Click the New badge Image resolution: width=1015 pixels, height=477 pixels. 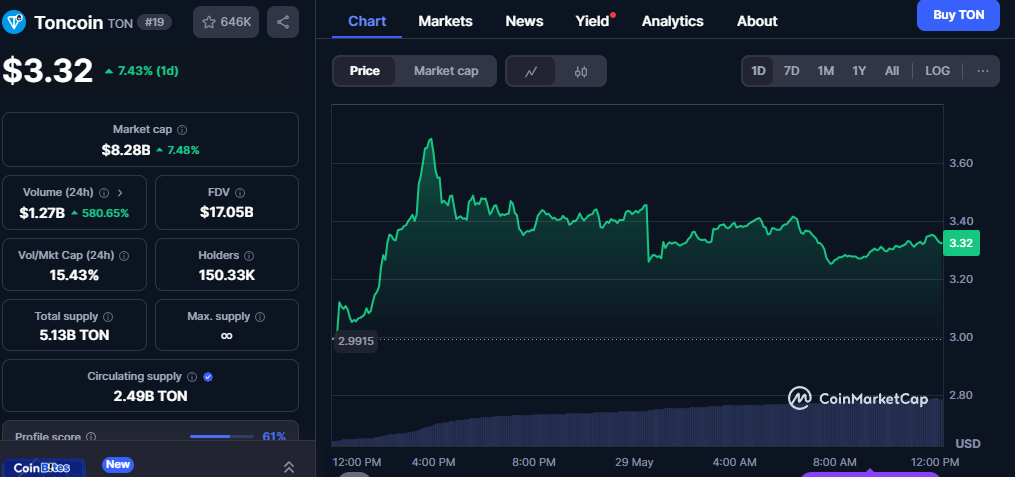point(118,464)
